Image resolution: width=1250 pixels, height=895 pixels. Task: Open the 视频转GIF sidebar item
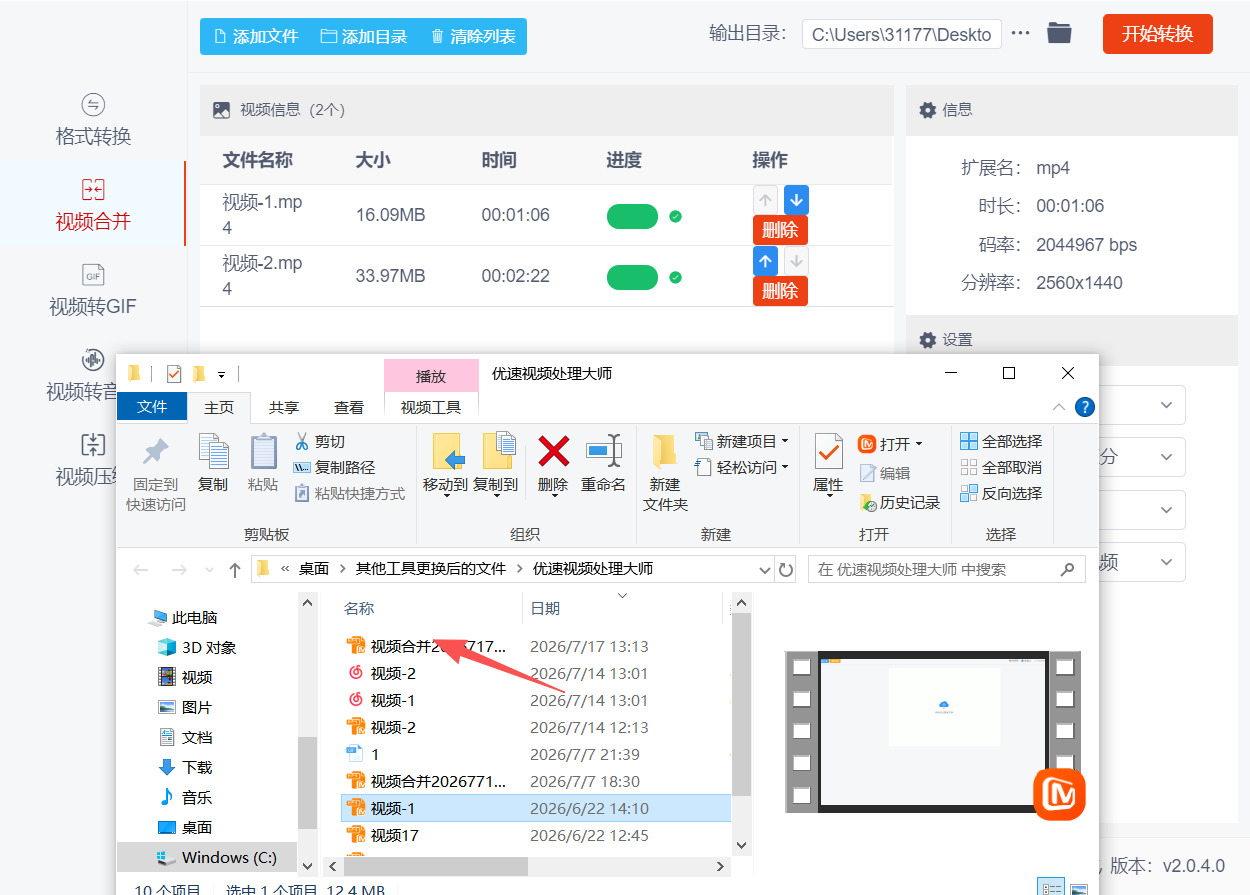click(x=93, y=290)
